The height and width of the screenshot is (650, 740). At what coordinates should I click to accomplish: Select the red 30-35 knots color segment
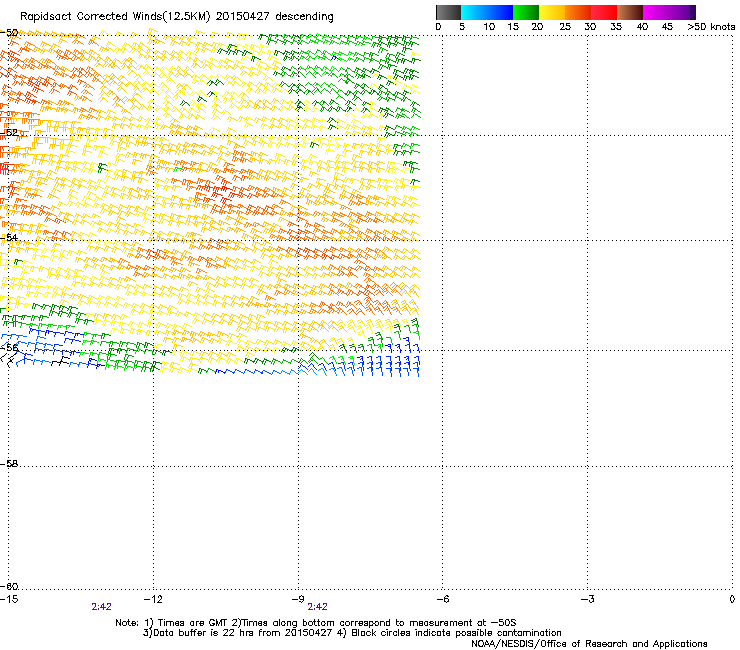tap(604, 12)
